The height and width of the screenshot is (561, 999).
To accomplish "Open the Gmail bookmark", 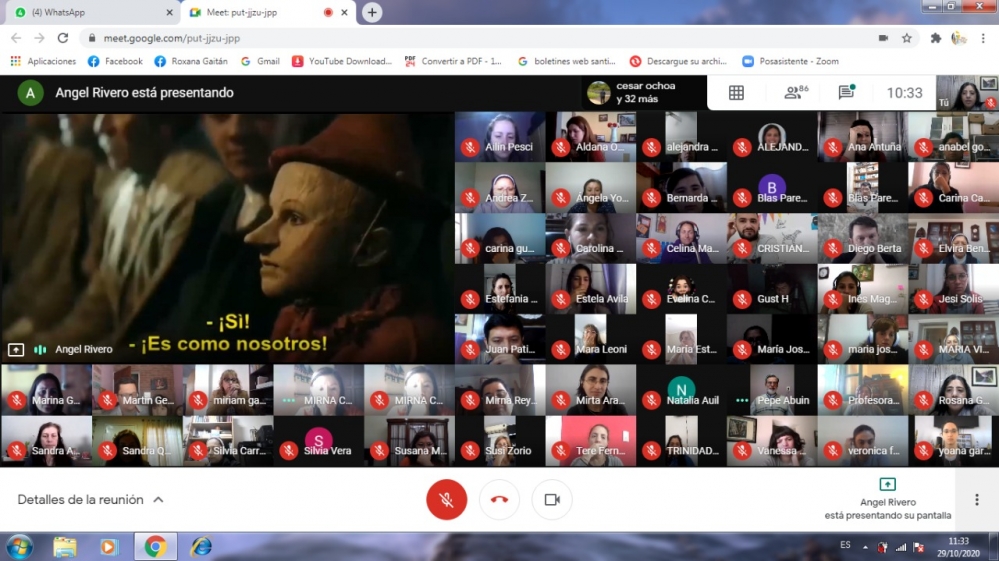I will 260,61.
